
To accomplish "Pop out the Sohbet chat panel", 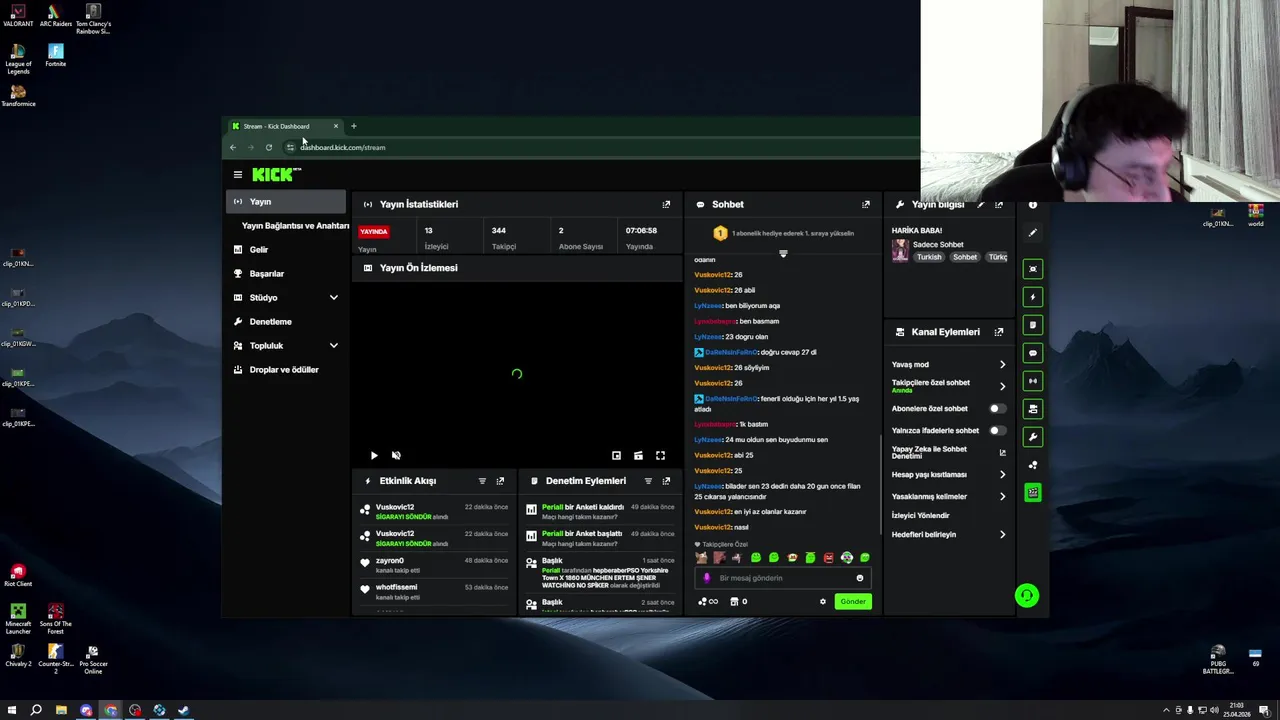I will click(x=866, y=204).
